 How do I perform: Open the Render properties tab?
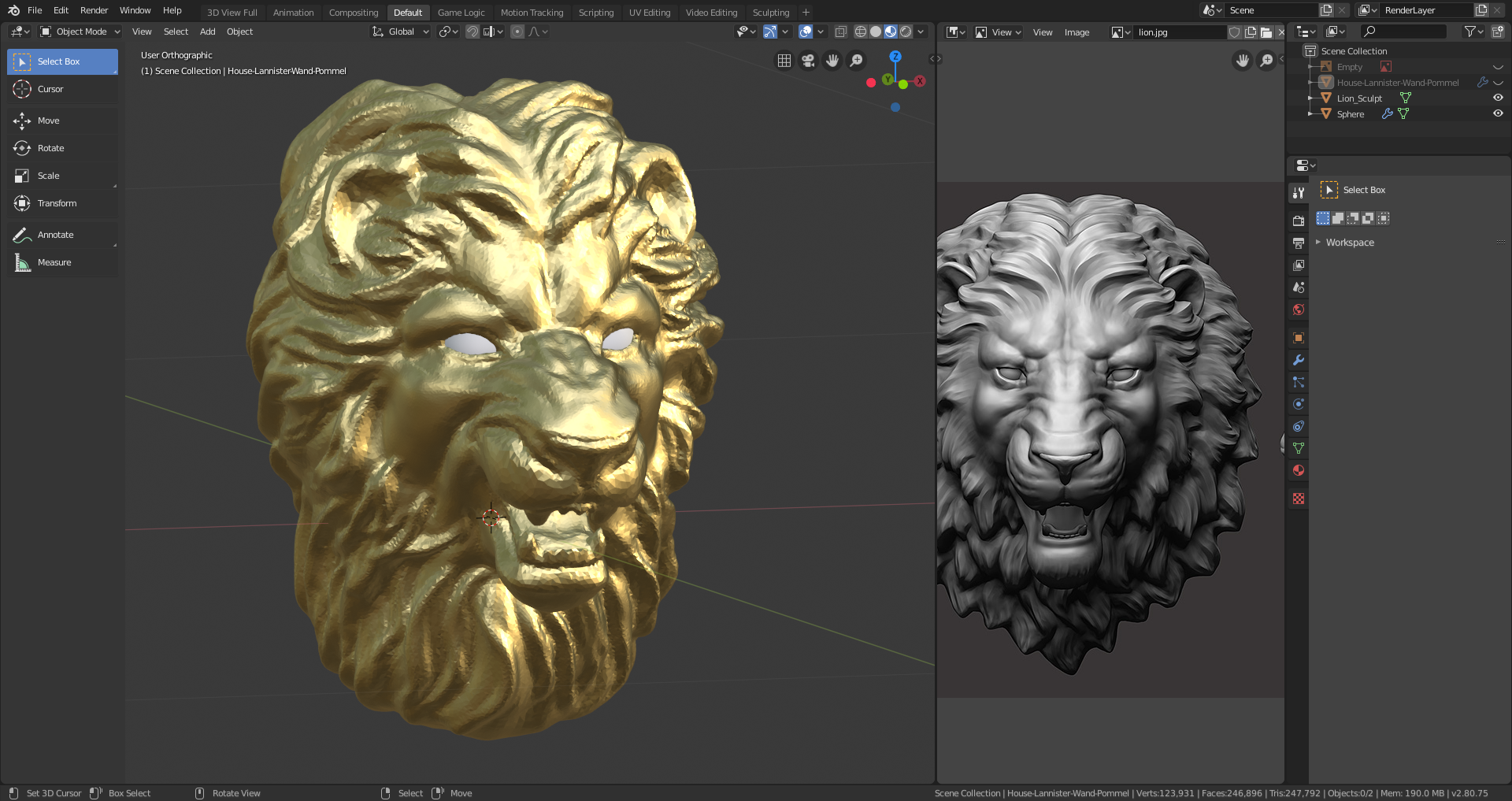1299,221
